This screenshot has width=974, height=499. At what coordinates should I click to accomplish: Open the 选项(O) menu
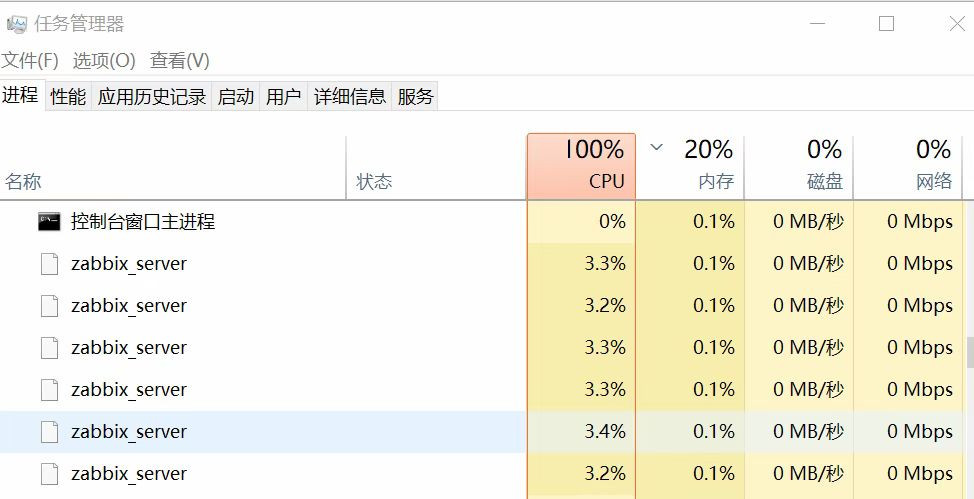tap(104, 61)
